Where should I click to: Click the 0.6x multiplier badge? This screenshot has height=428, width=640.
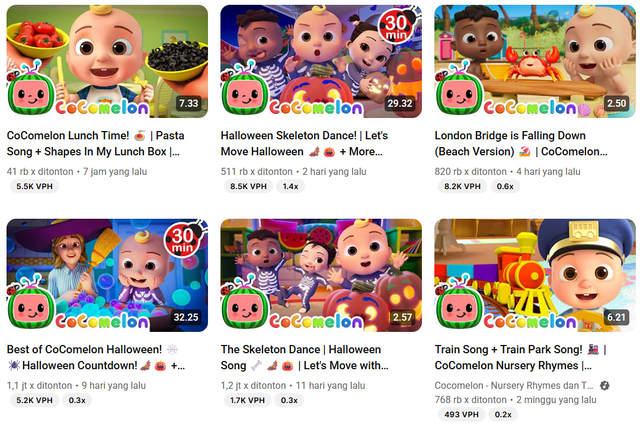(x=505, y=186)
